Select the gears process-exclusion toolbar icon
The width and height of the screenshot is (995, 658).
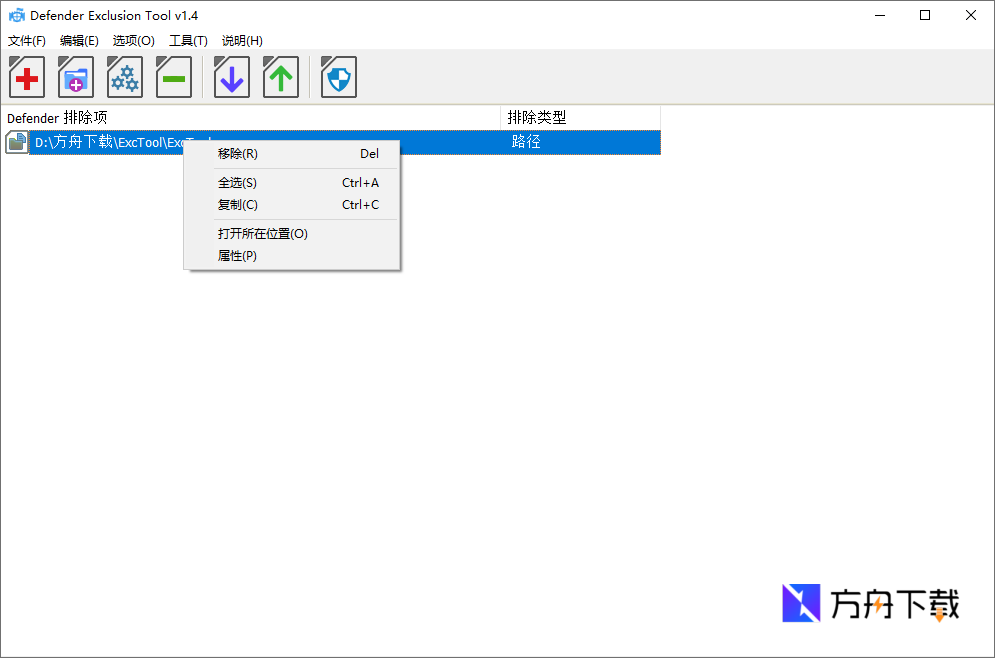[124, 77]
